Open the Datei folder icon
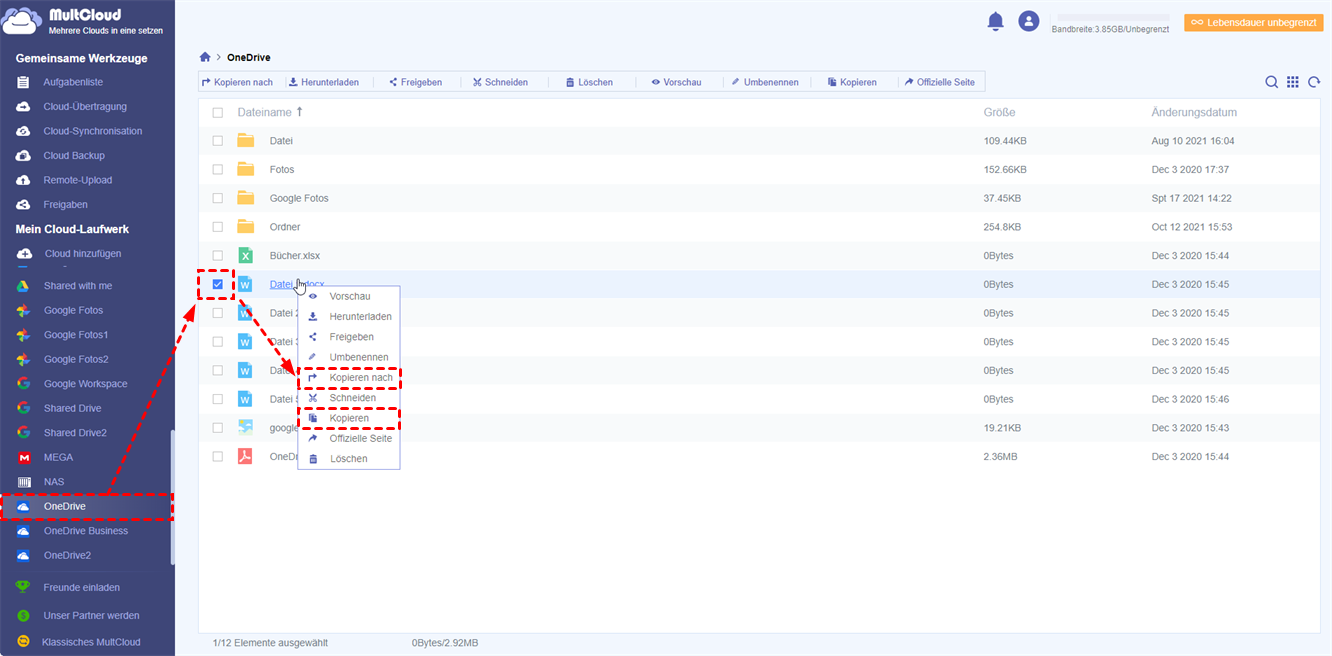Image resolution: width=1332 pixels, height=656 pixels. click(x=245, y=141)
